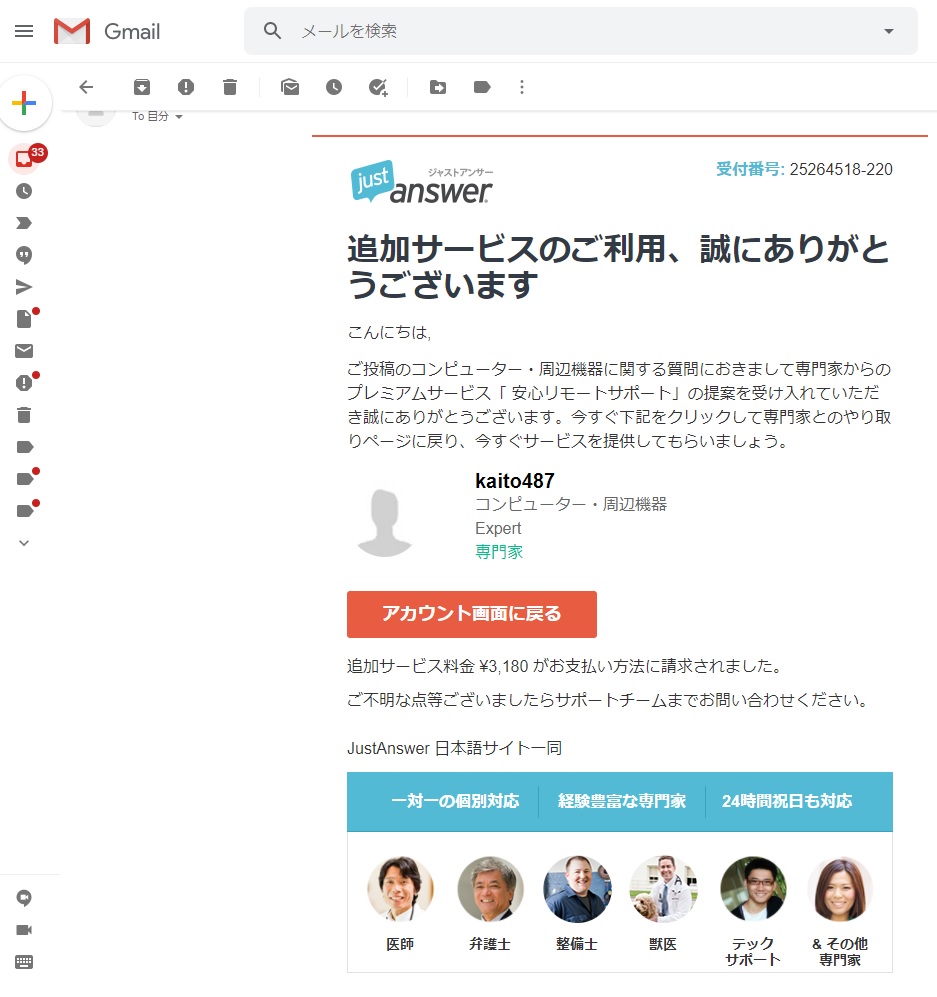Click the expert avatar placeholder

385,523
